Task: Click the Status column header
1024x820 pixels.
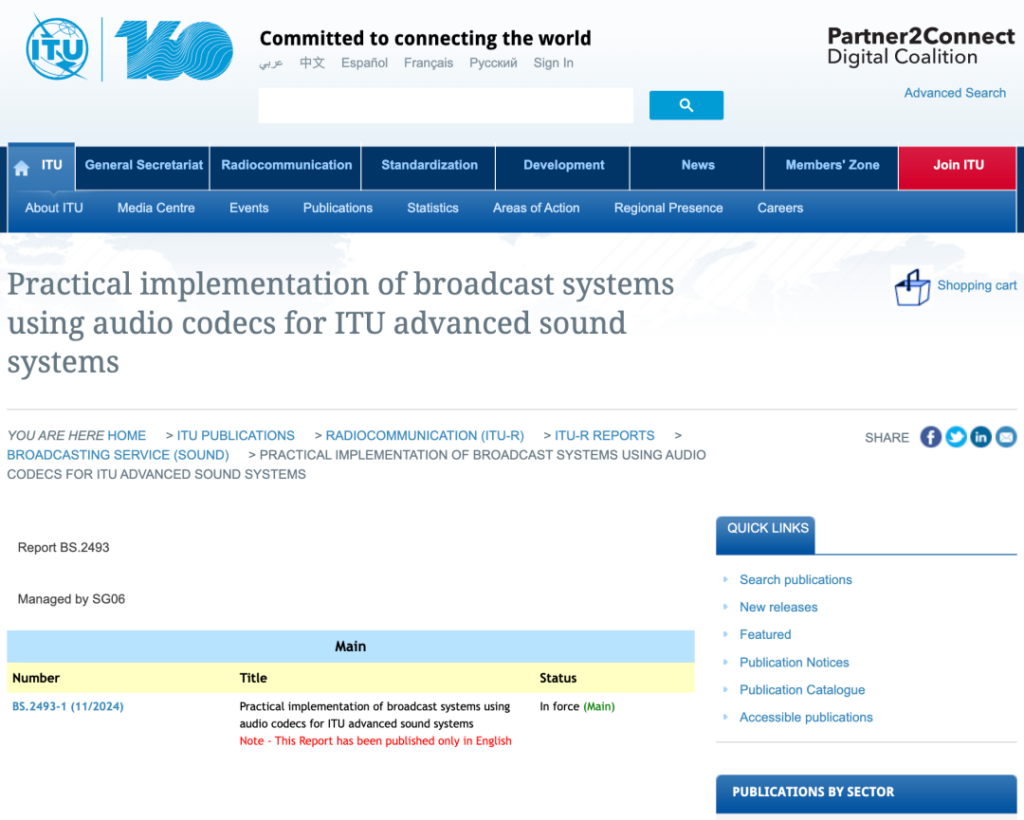Action: (558, 678)
